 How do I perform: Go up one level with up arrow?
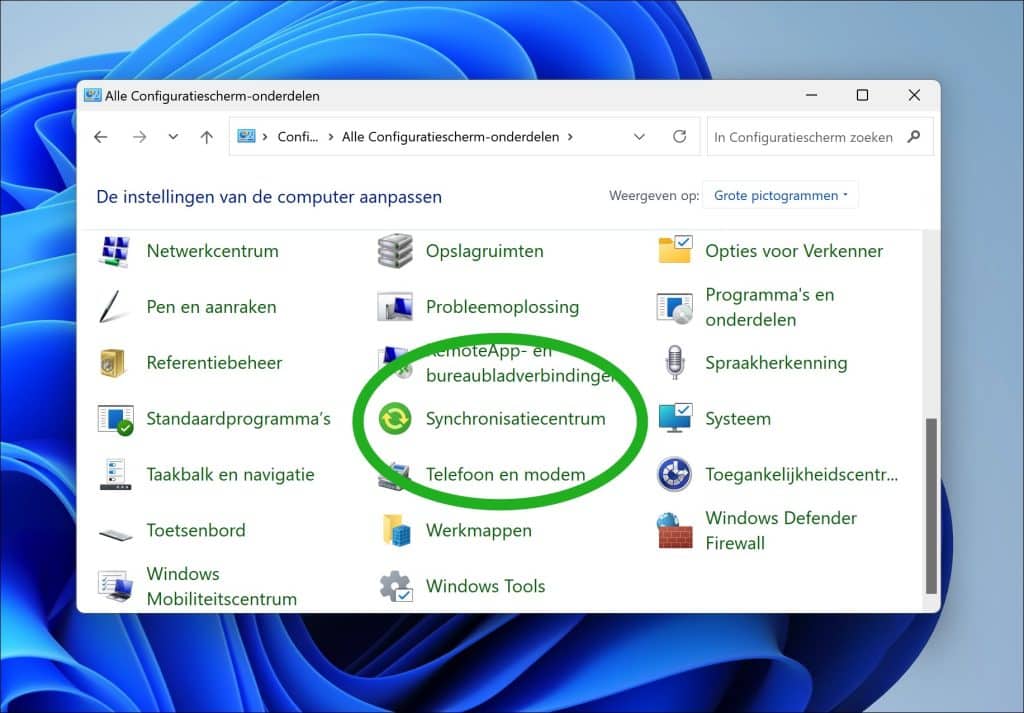click(206, 136)
